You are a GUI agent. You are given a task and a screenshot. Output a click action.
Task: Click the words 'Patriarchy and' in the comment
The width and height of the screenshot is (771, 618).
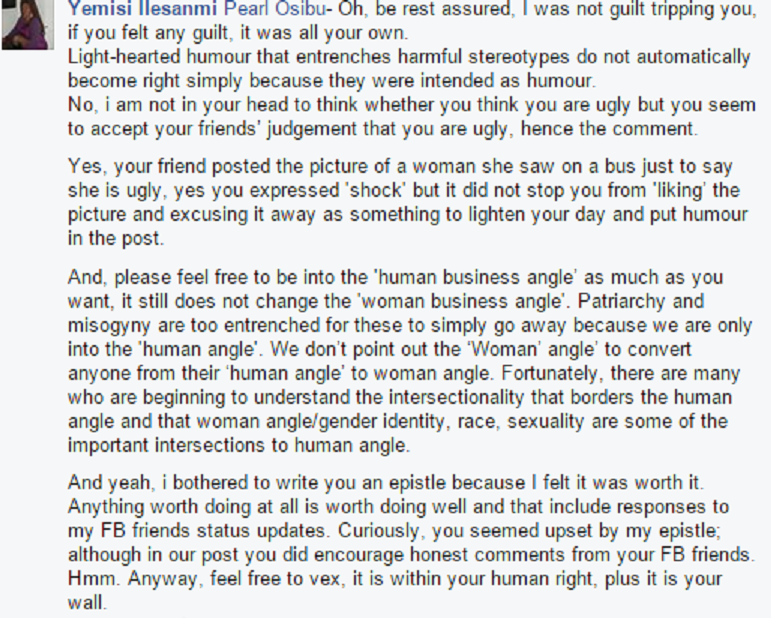point(641,301)
